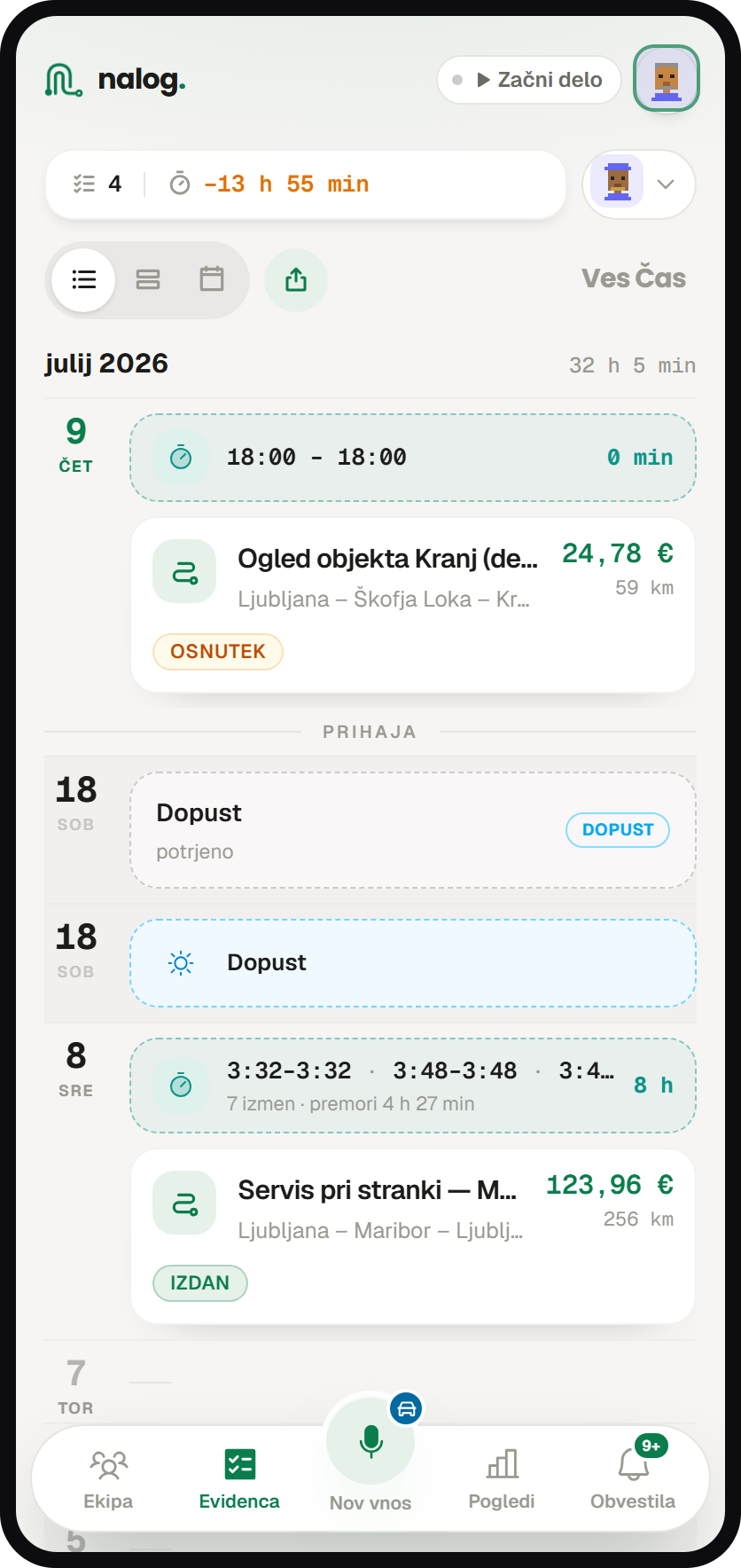
Task: Tap the export share icon
Action: tap(296, 280)
